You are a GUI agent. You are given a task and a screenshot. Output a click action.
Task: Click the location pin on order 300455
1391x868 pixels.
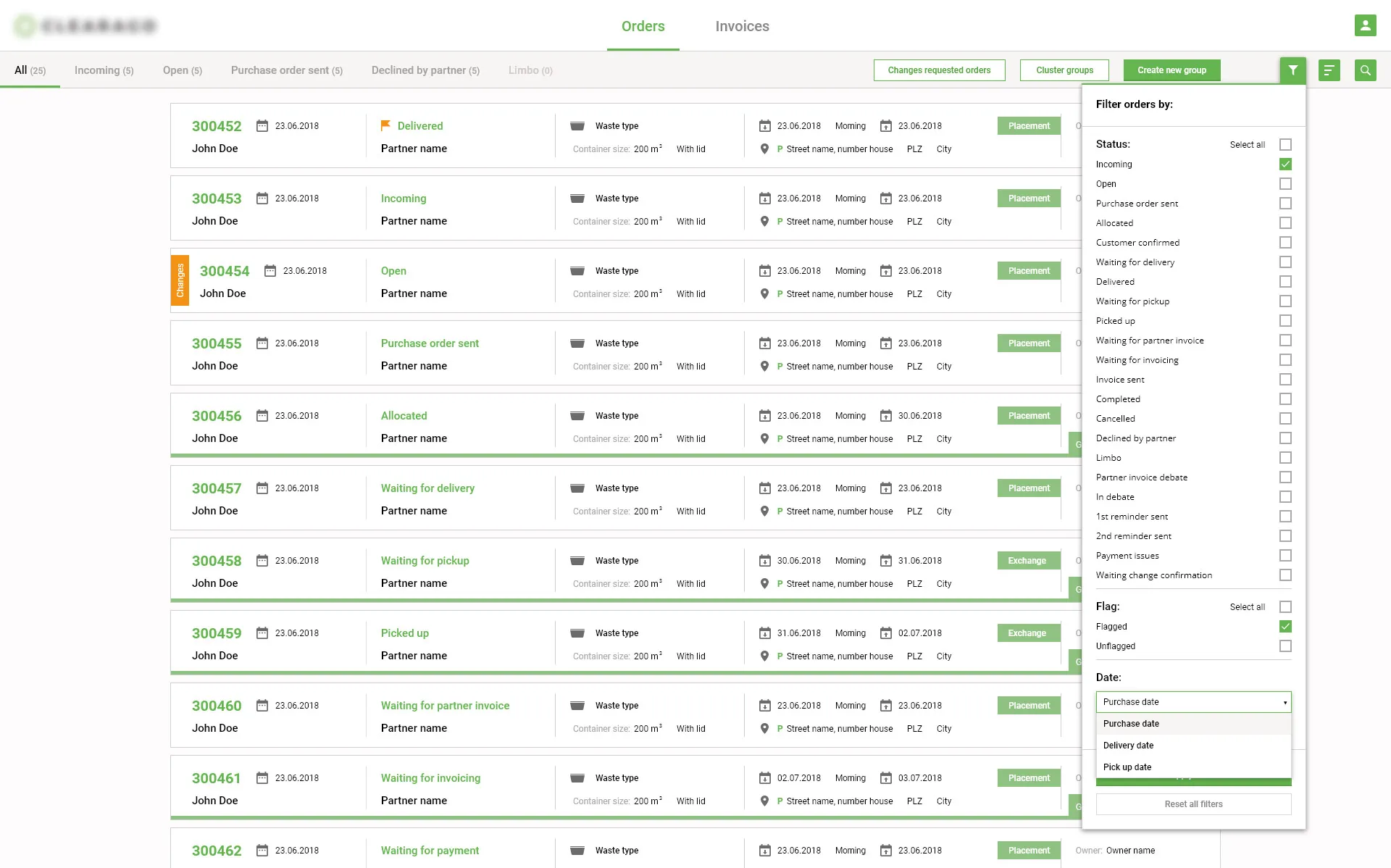(x=764, y=366)
